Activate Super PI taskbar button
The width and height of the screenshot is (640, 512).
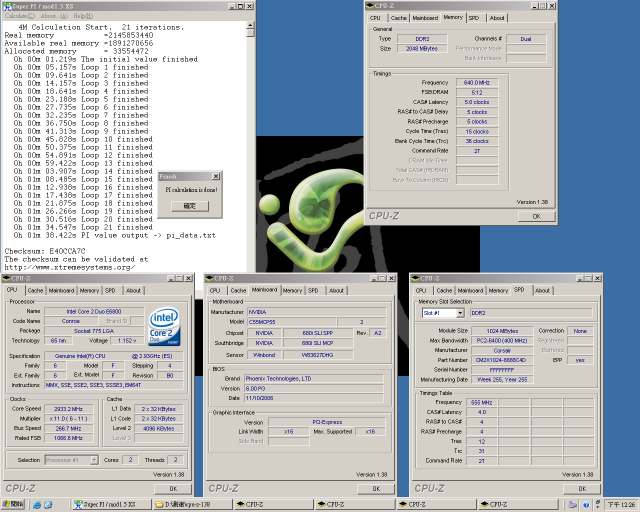(111, 505)
